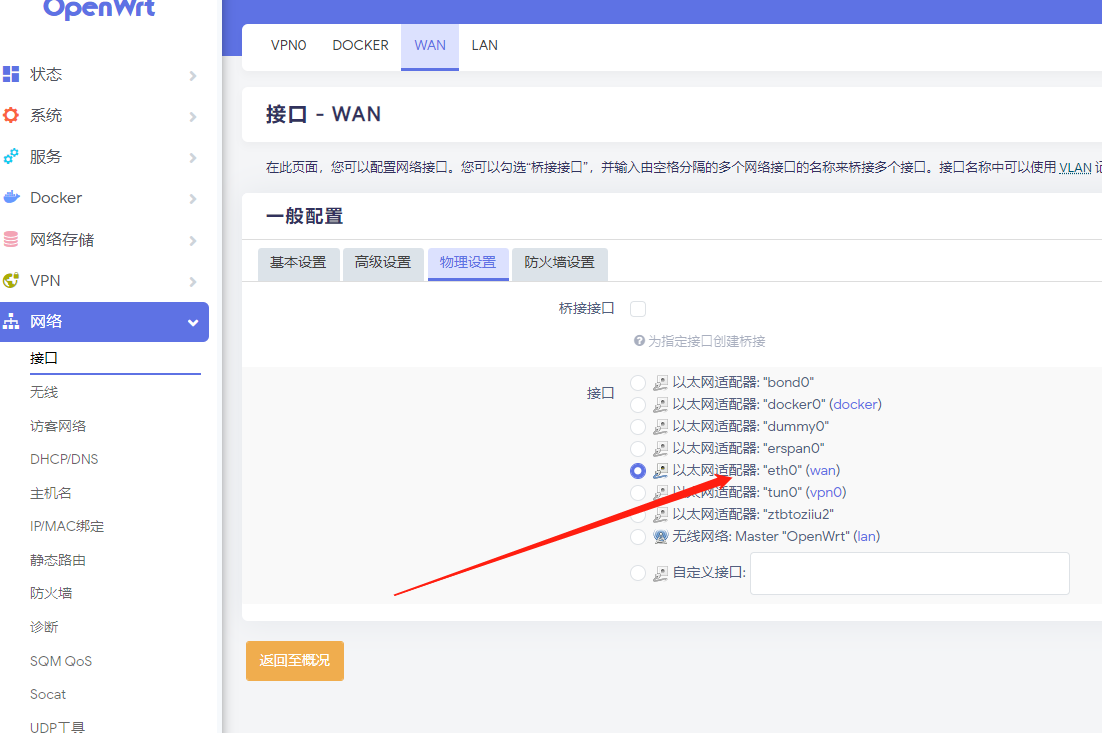Open DHCP/DNS in the network submenu
The width and height of the screenshot is (1102, 733).
tap(64, 459)
